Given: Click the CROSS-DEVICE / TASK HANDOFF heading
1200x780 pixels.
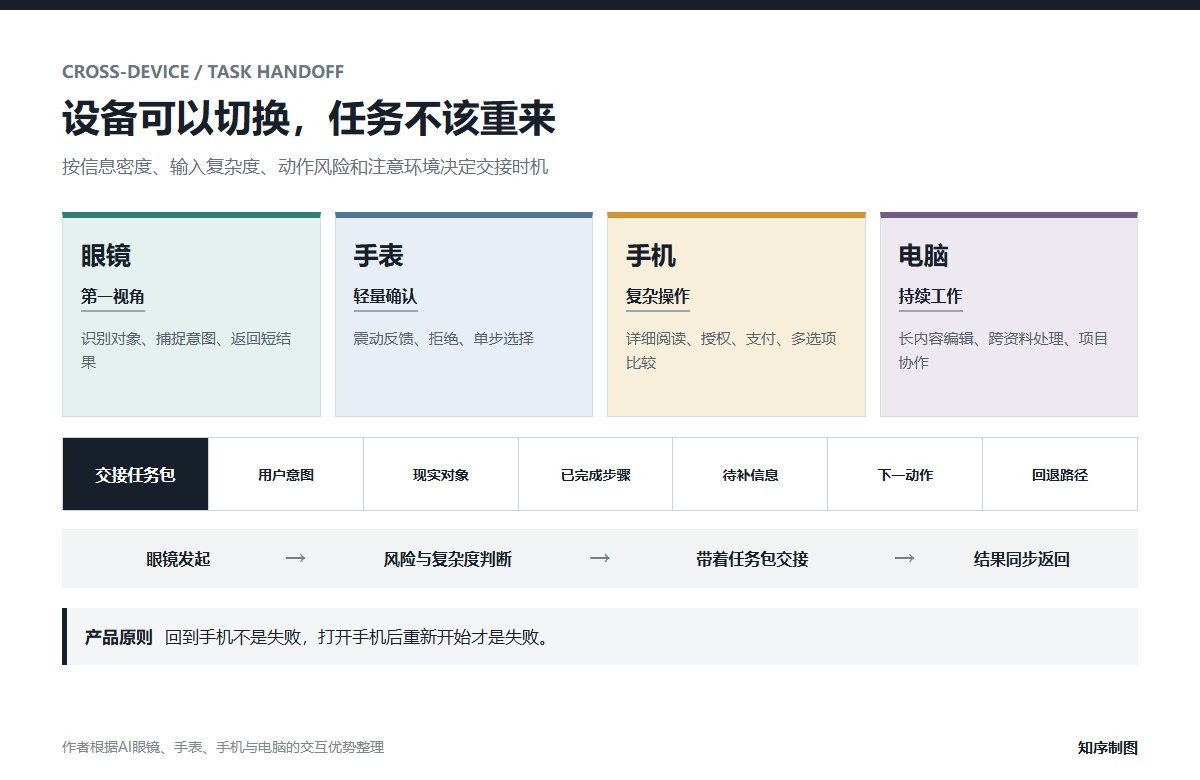Looking at the screenshot, I should click(203, 72).
